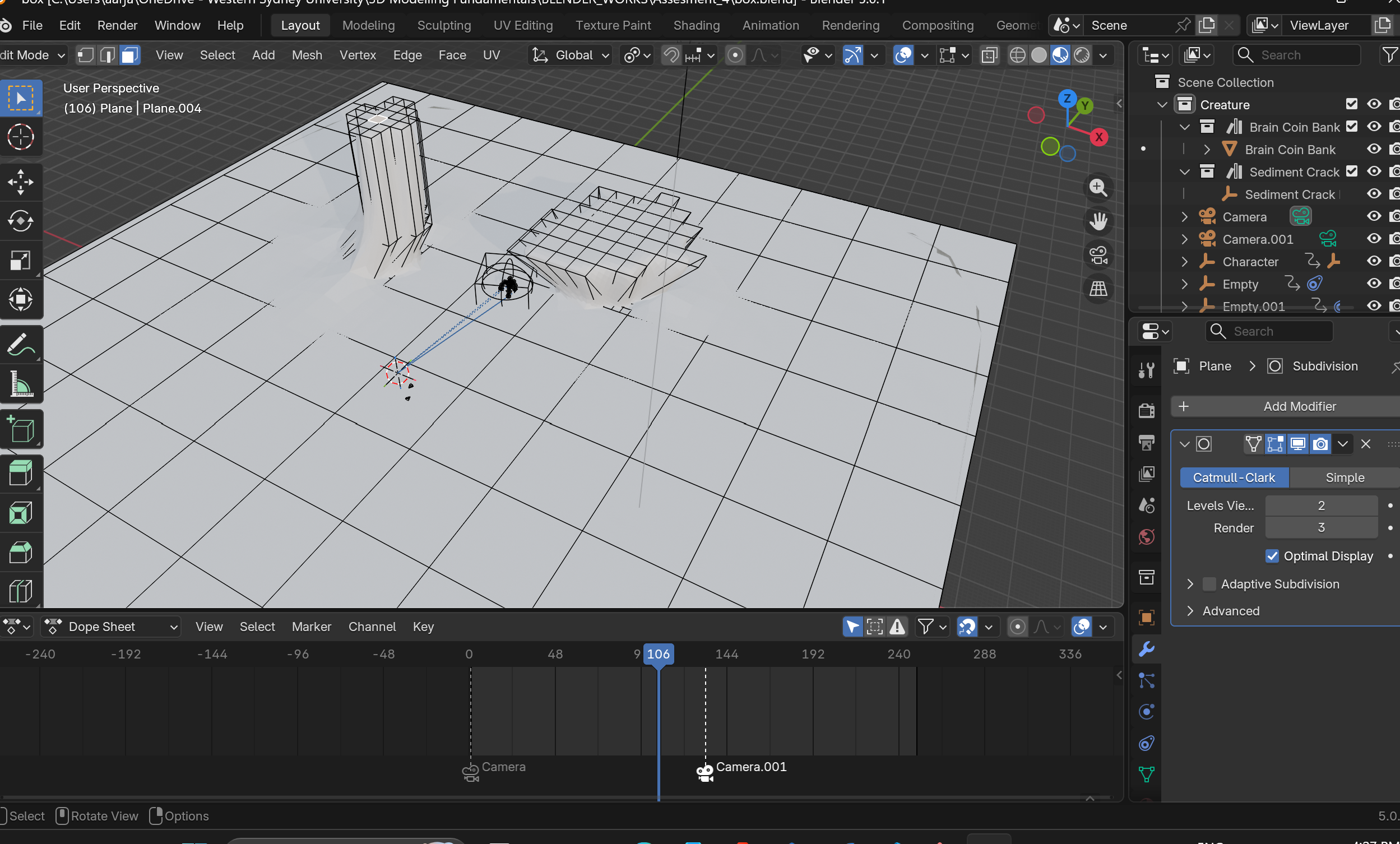Toggle X-ray display in viewport
This screenshot has height=844, width=1400.
click(x=989, y=55)
